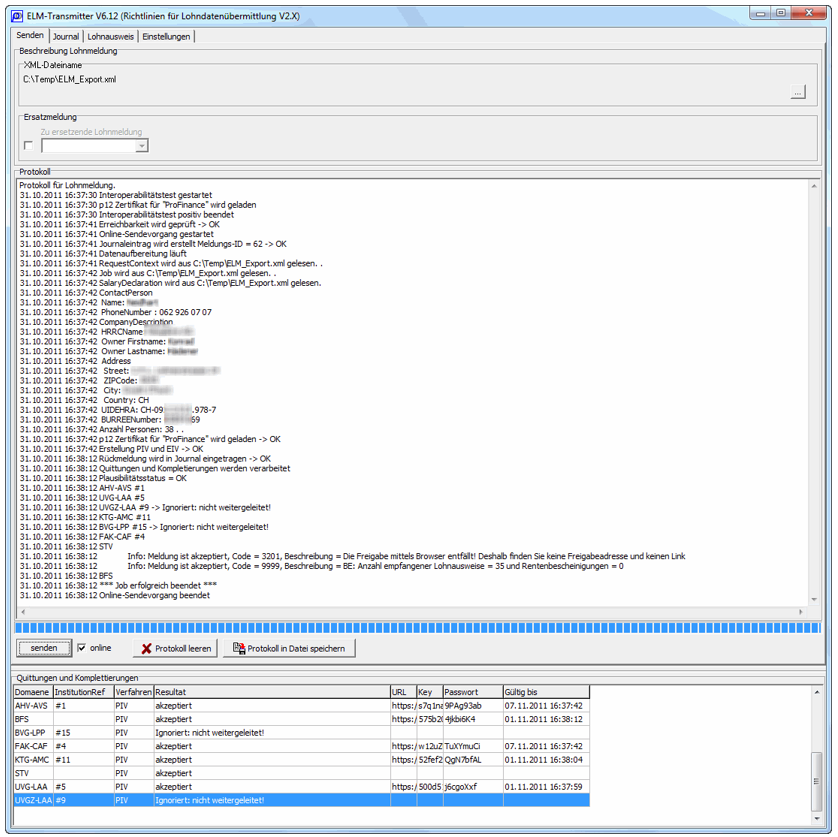Open file browser with the '...' button
The image size is (838, 837).
[x=797, y=93]
